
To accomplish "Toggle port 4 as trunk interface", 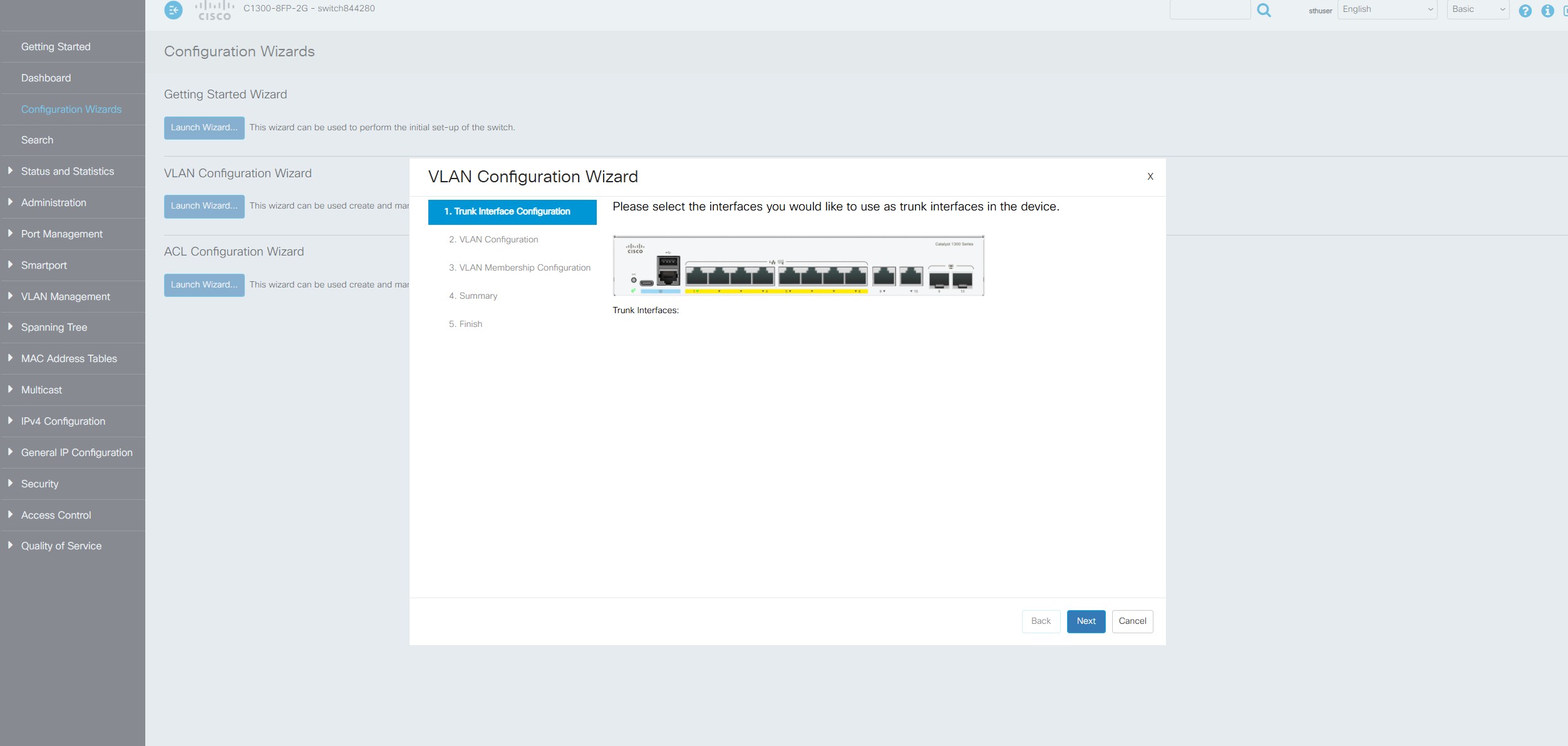I will click(x=763, y=276).
